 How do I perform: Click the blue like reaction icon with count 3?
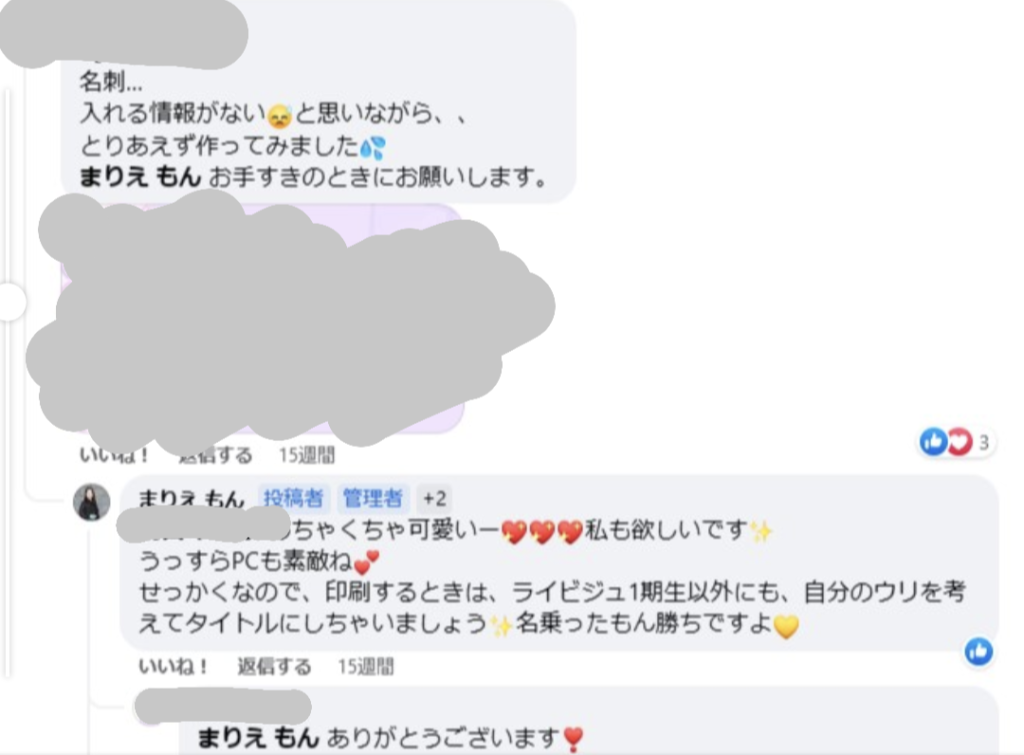pos(933,442)
